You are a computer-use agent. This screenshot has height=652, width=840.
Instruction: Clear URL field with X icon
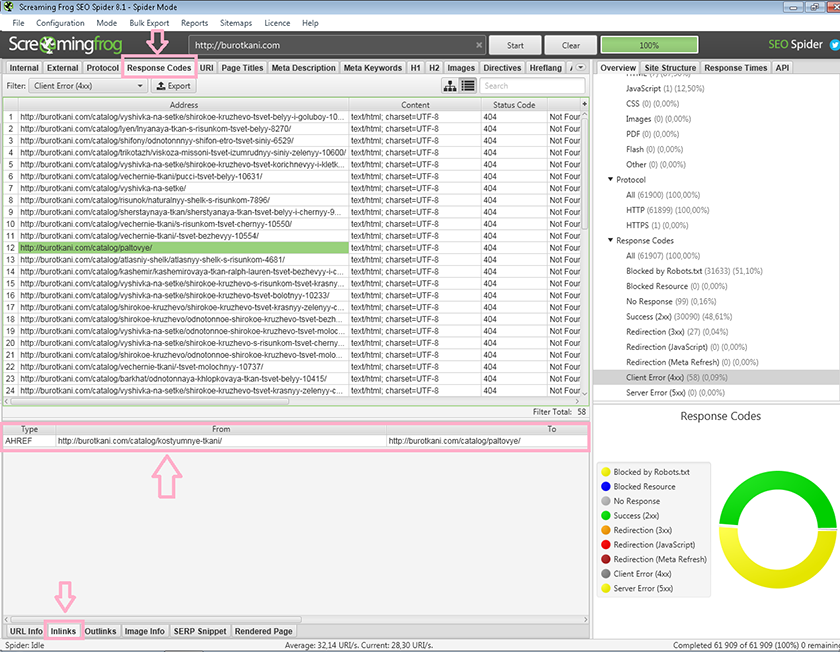[x=479, y=46]
